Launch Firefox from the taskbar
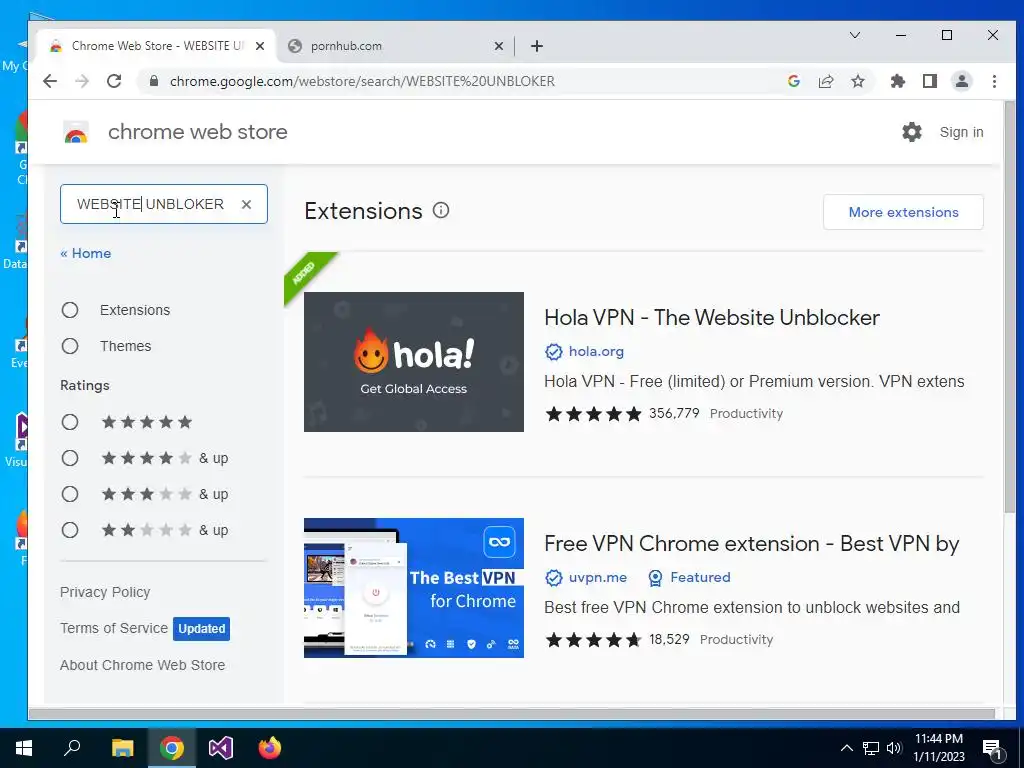1024x768 pixels. [270, 748]
